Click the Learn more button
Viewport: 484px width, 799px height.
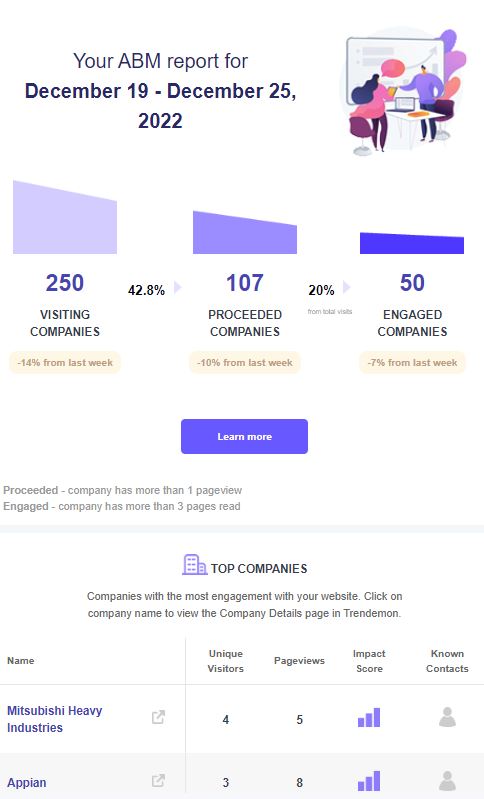pyautogui.click(x=245, y=436)
